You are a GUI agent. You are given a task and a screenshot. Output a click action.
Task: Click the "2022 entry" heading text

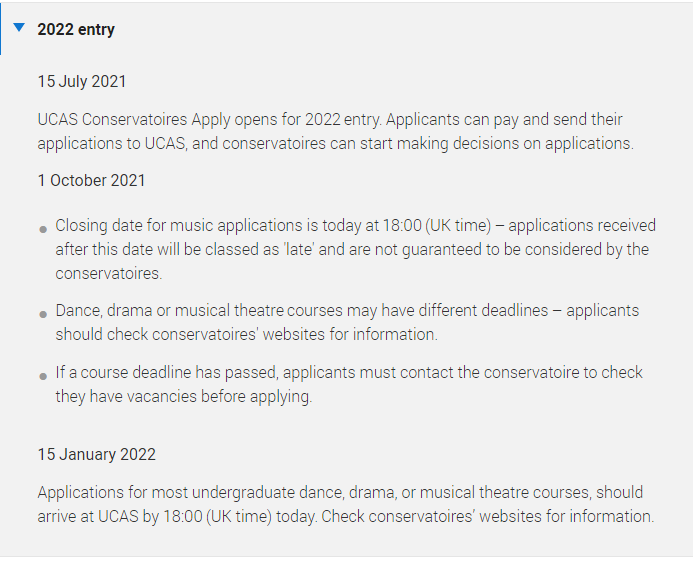[76, 30]
